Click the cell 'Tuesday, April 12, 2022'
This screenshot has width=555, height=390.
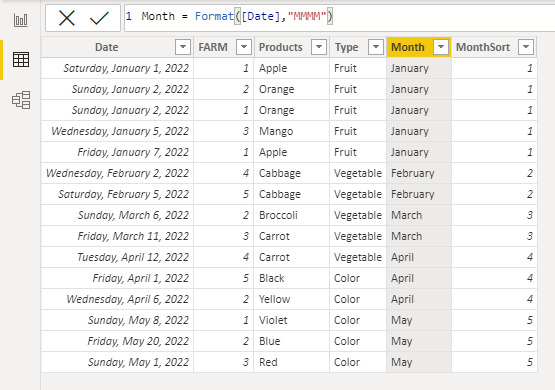click(118, 257)
